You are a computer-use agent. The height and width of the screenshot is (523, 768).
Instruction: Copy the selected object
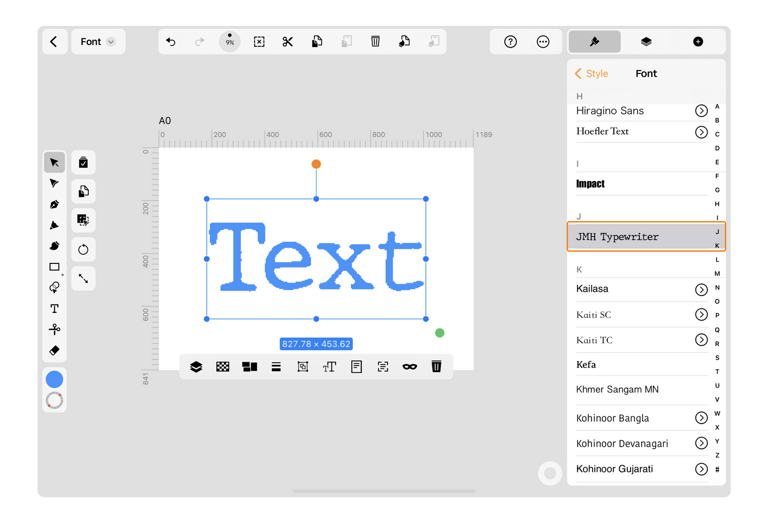tap(317, 42)
